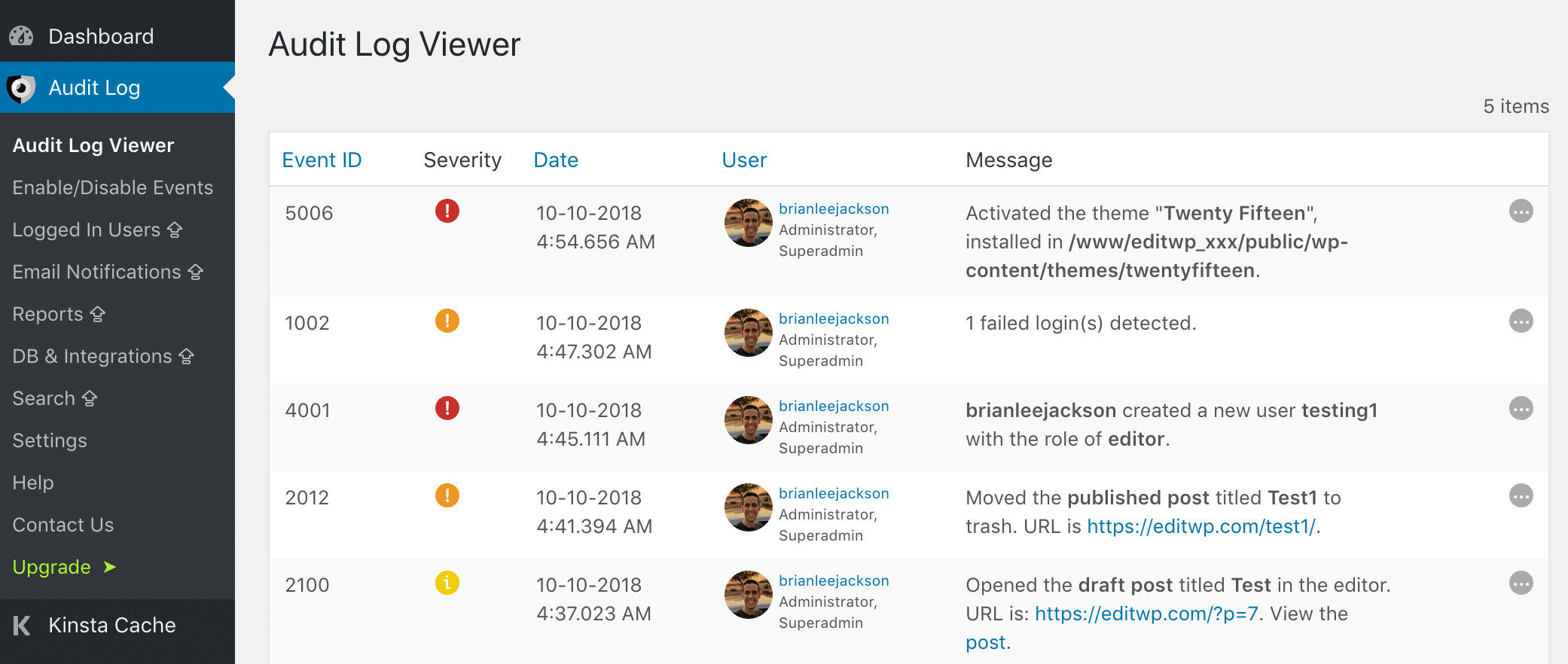
Task: Open the three-dot menu on event 2012
Action: click(1521, 496)
